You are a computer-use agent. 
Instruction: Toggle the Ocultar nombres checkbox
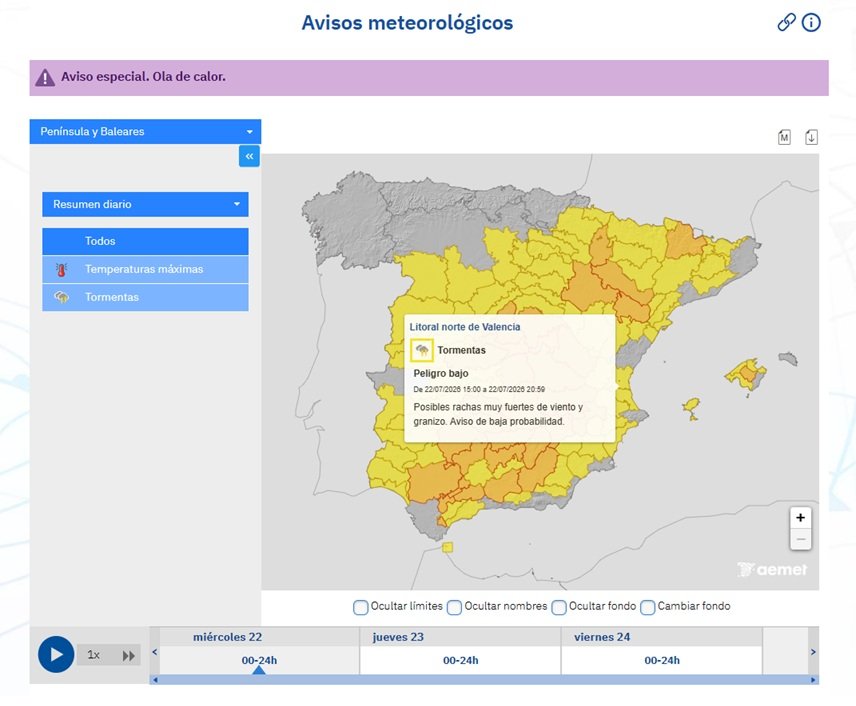click(454, 607)
